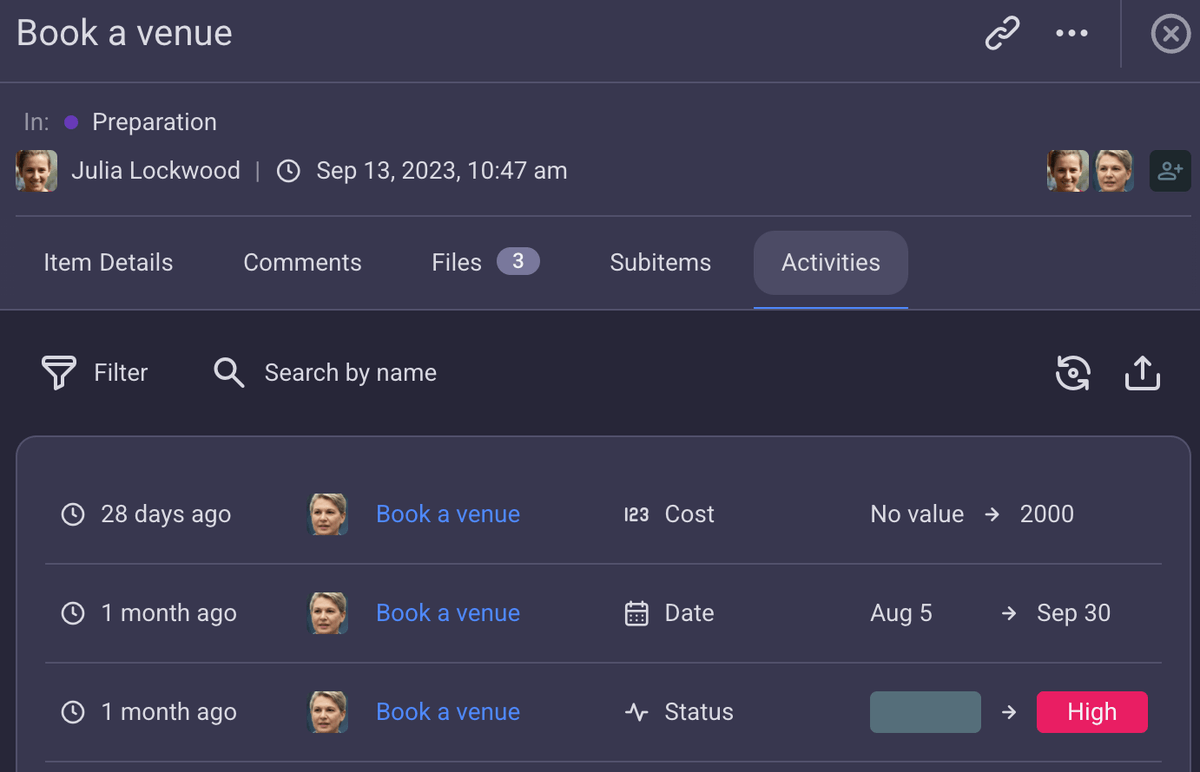Export activities via the upload icon
1200x772 pixels.
click(1142, 372)
